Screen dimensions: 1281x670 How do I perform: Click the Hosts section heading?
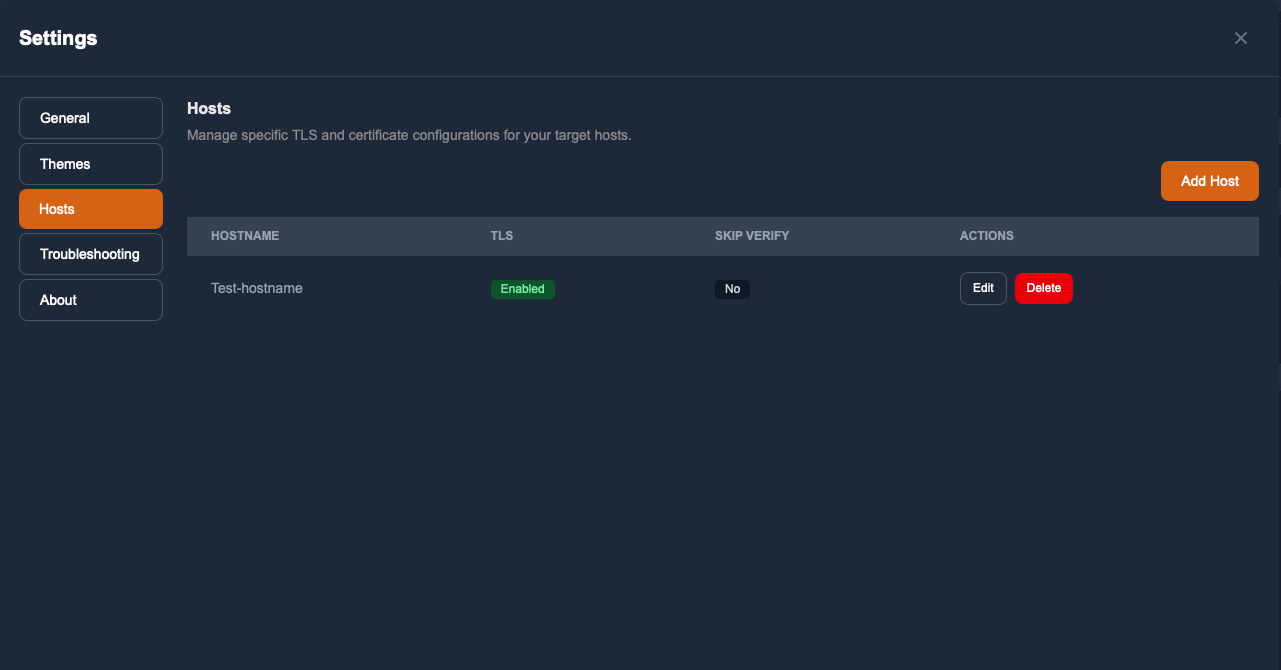tap(208, 108)
